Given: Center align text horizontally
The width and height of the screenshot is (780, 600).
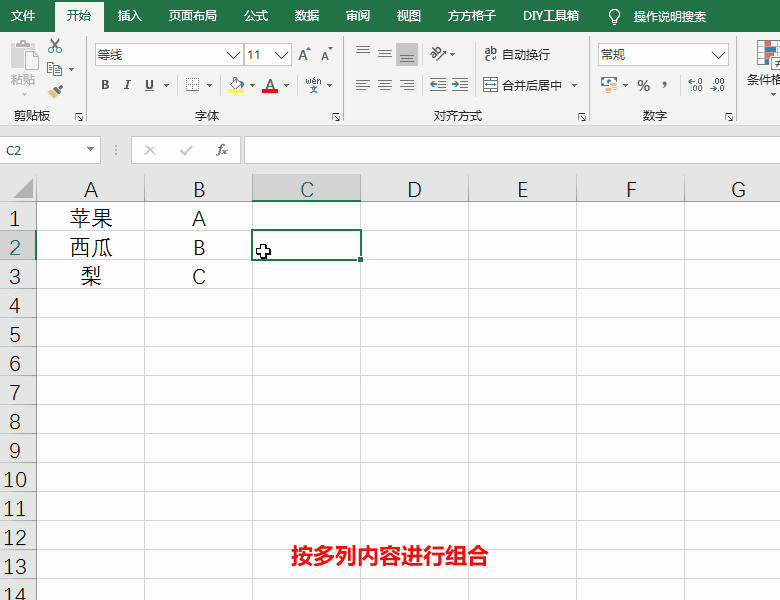Looking at the screenshot, I should 385,85.
